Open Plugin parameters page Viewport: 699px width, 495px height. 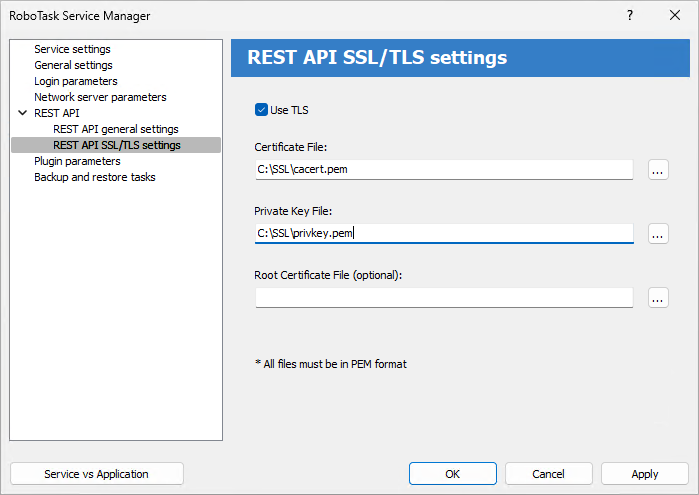tap(77, 161)
